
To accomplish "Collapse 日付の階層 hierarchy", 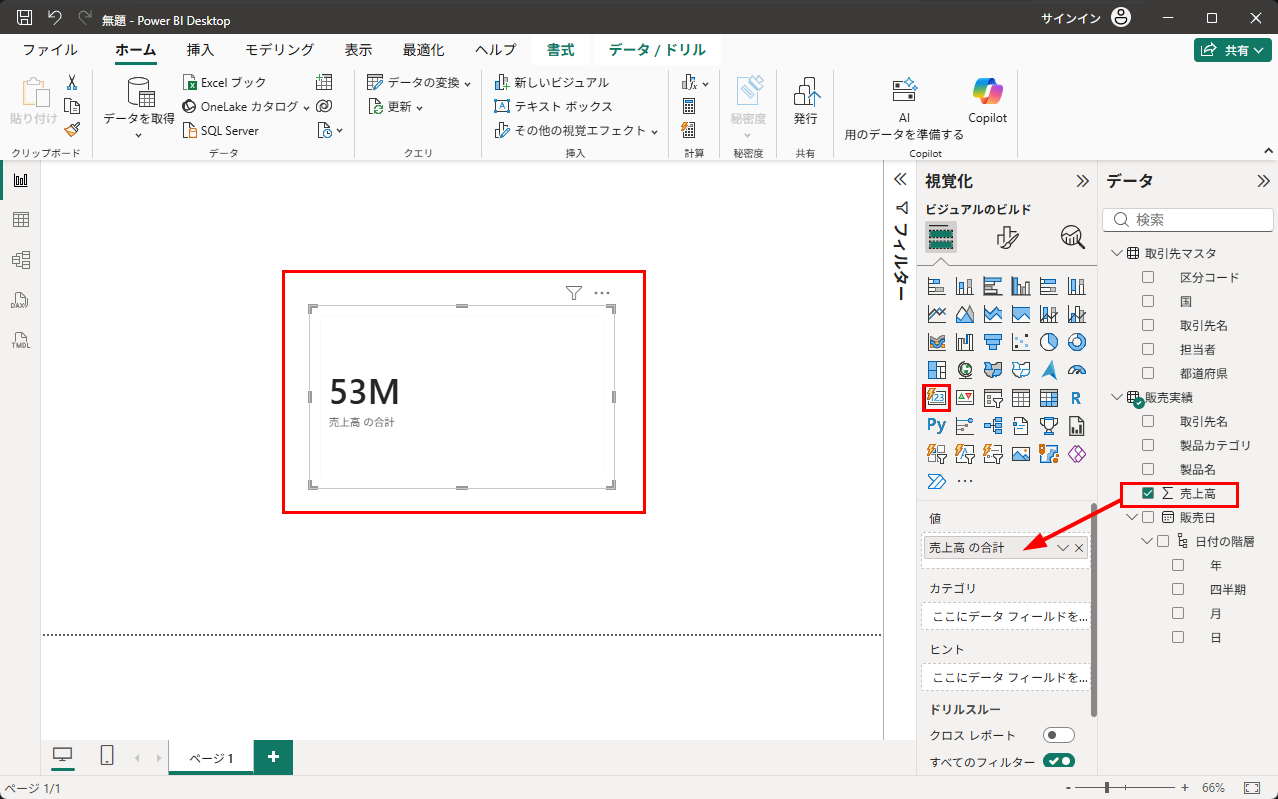I will (1147, 541).
